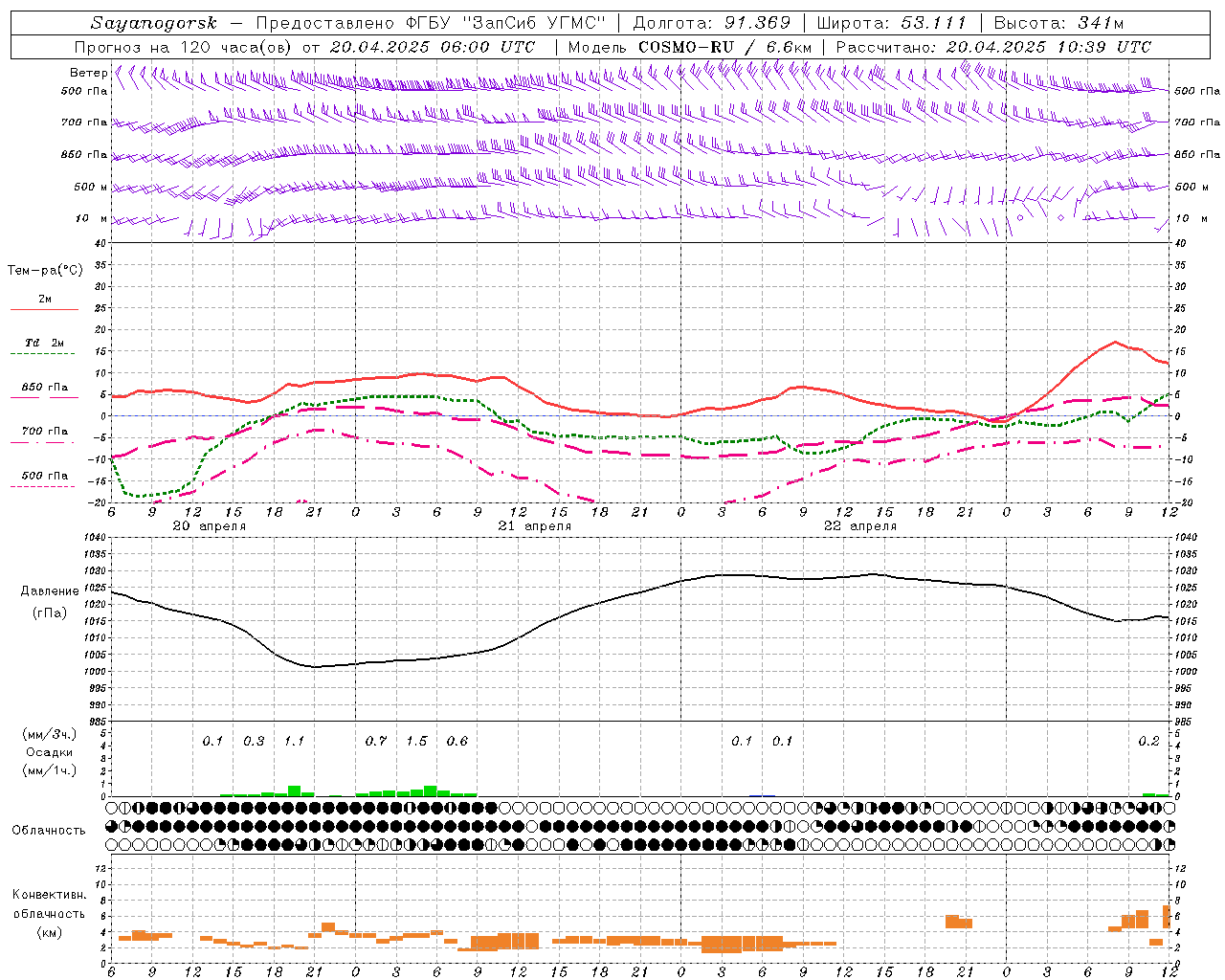Viewport: 1225px width, 980px height.
Task: Click the Осадки precipitation label
Action: pyautogui.click(x=49, y=752)
